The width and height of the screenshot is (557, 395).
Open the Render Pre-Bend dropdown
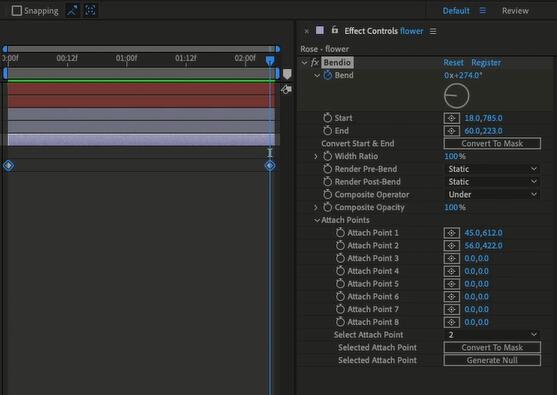click(x=492, y=169)
